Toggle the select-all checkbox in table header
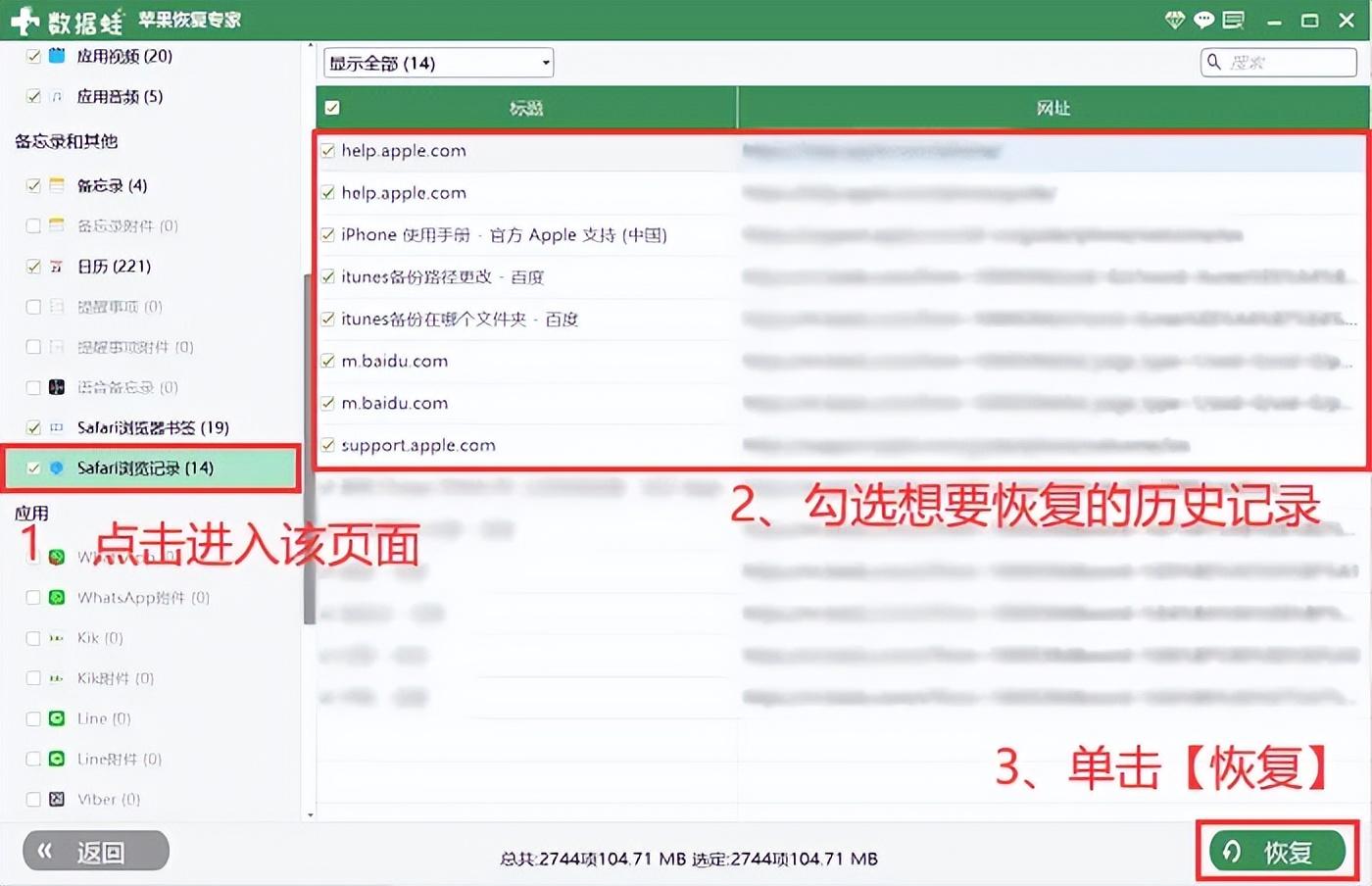The image size is (1372, 886). [x=332, y=108]
